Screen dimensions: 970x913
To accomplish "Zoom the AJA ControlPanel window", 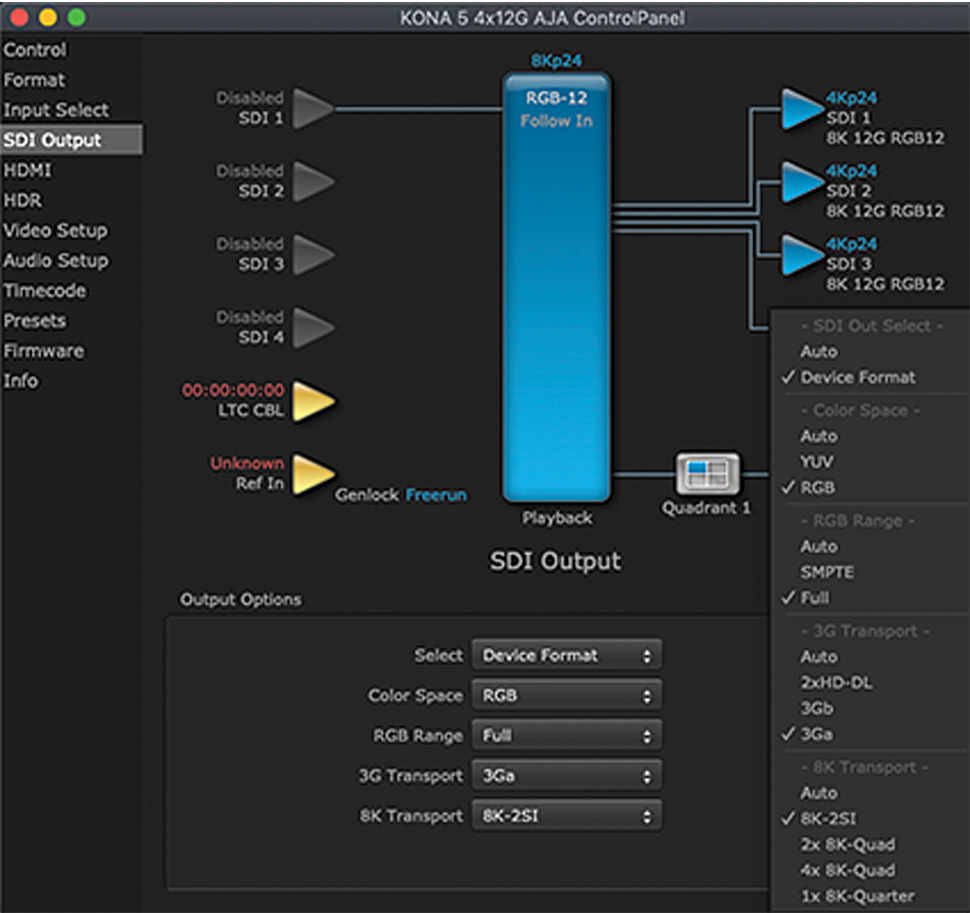I will (x=77, y=17).
